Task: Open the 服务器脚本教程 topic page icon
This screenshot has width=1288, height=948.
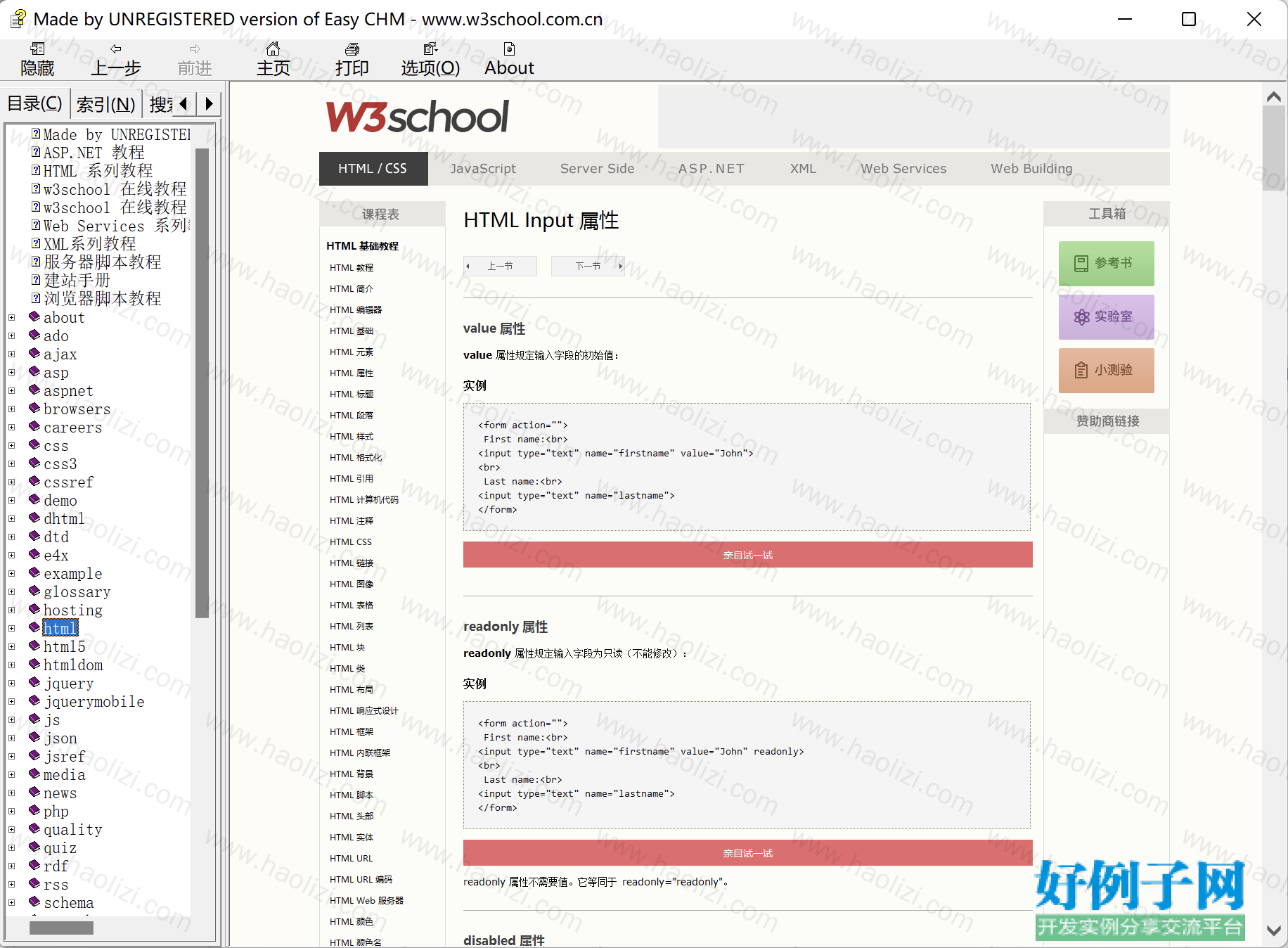Action: 36,262
